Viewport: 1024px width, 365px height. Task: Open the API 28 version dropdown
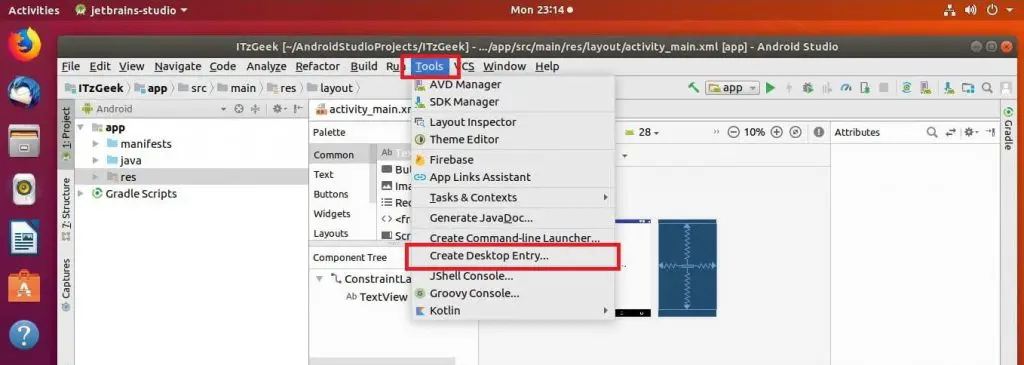pyautogui.click(x=642, y=132)
